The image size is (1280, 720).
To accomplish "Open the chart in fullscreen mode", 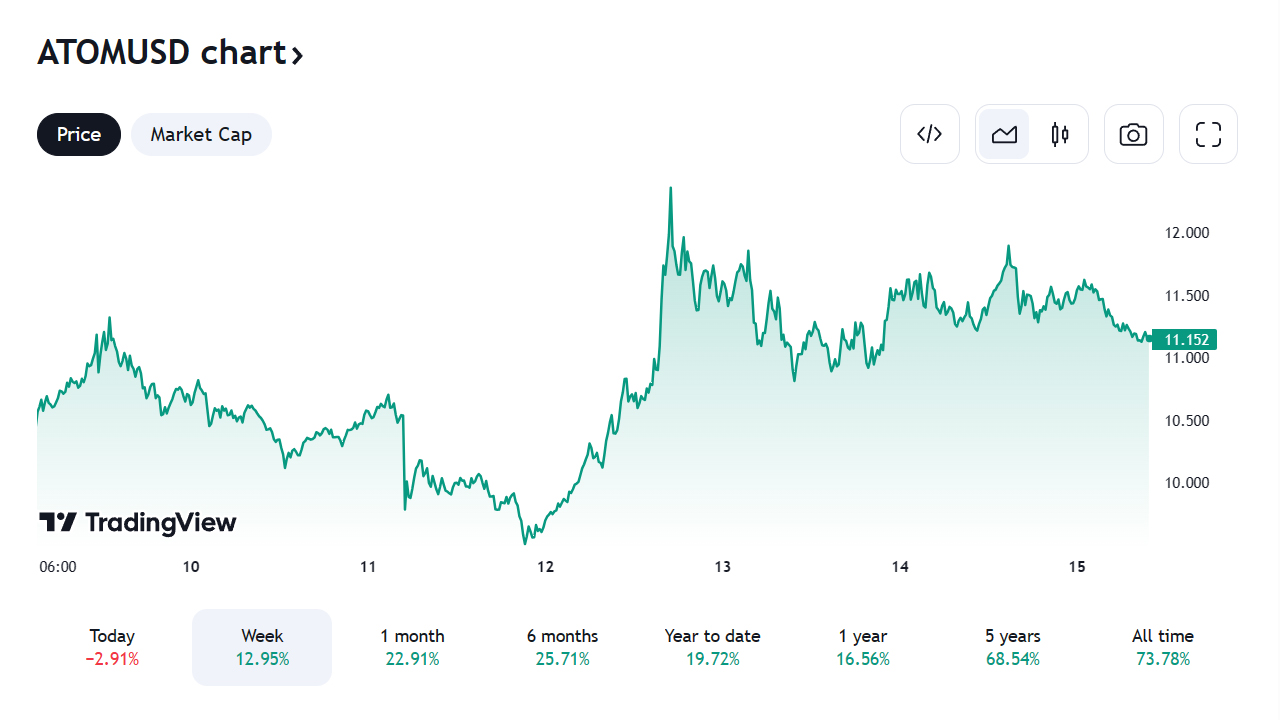I will 1209,134.
